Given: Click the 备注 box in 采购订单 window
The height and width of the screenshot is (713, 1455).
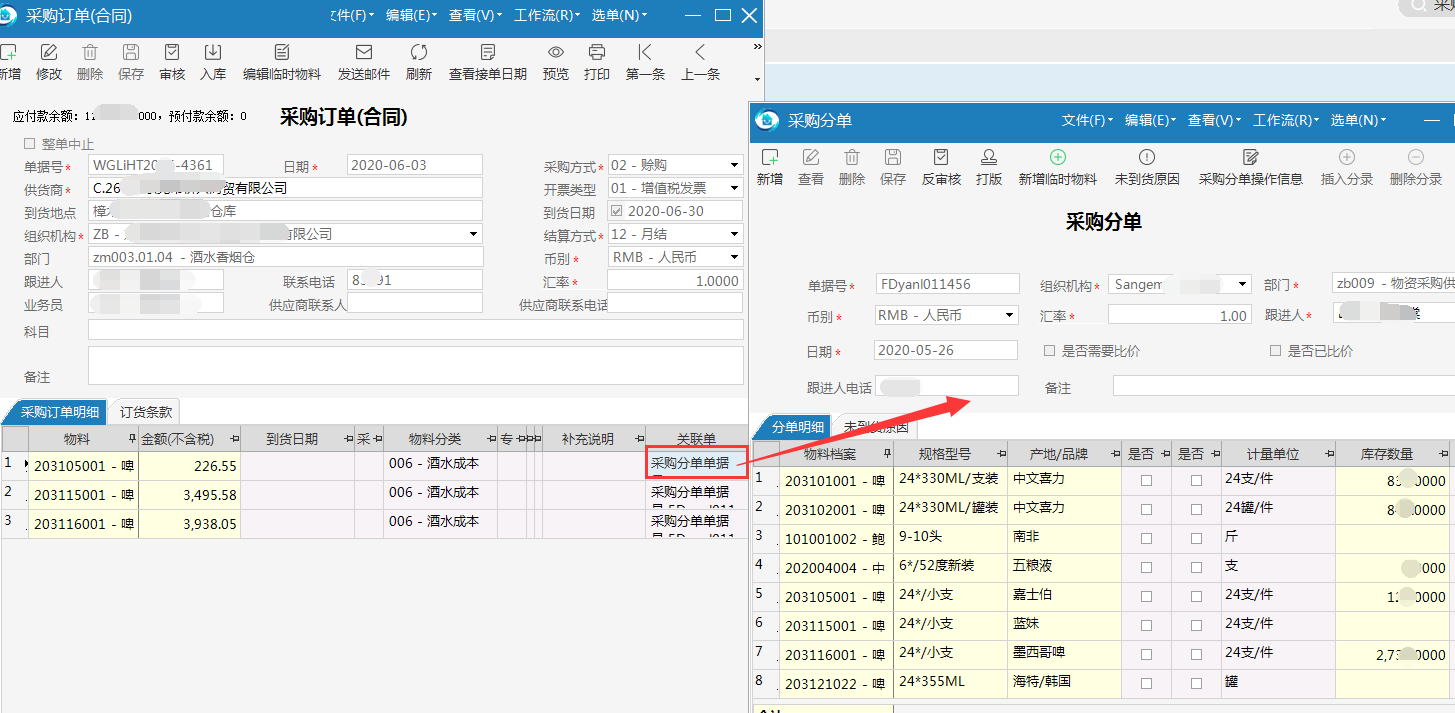Looking at the screenshot, I should coord(415,366).
